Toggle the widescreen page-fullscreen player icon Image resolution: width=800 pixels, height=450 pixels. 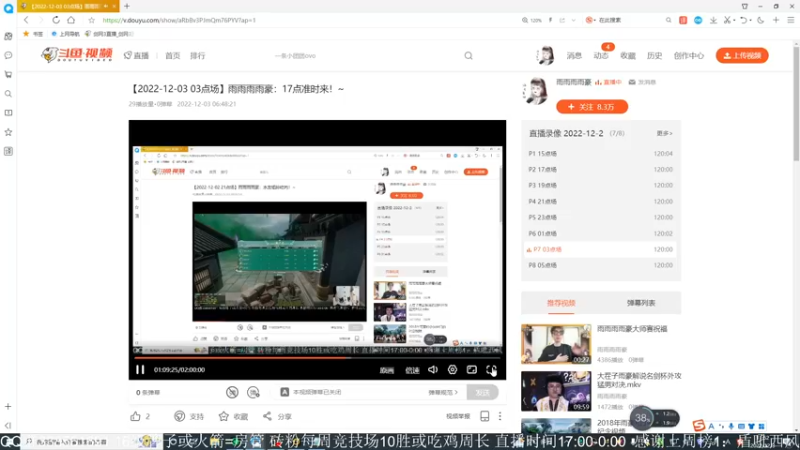pyautogui.click(x=472, y=369)
